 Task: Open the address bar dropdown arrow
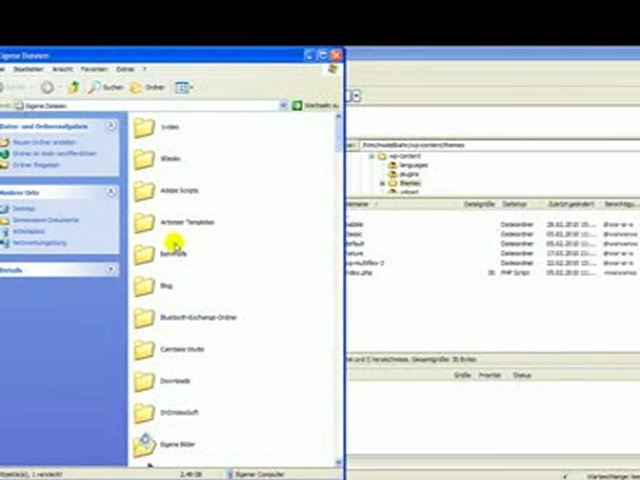[x=283, y=105]
